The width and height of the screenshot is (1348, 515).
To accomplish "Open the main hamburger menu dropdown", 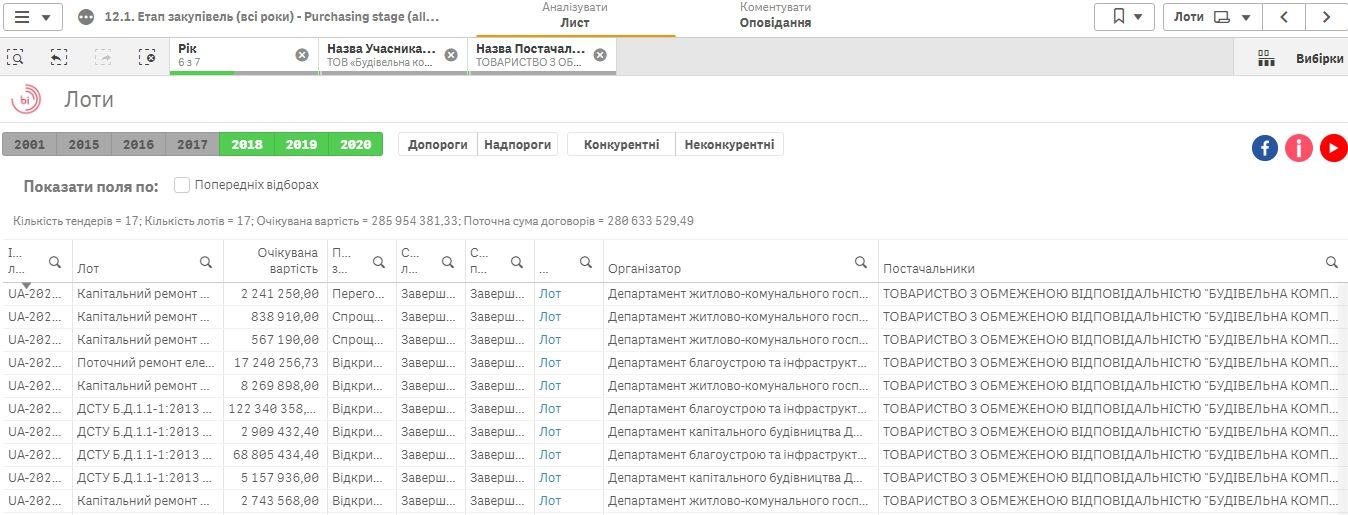I will (33, 17).
